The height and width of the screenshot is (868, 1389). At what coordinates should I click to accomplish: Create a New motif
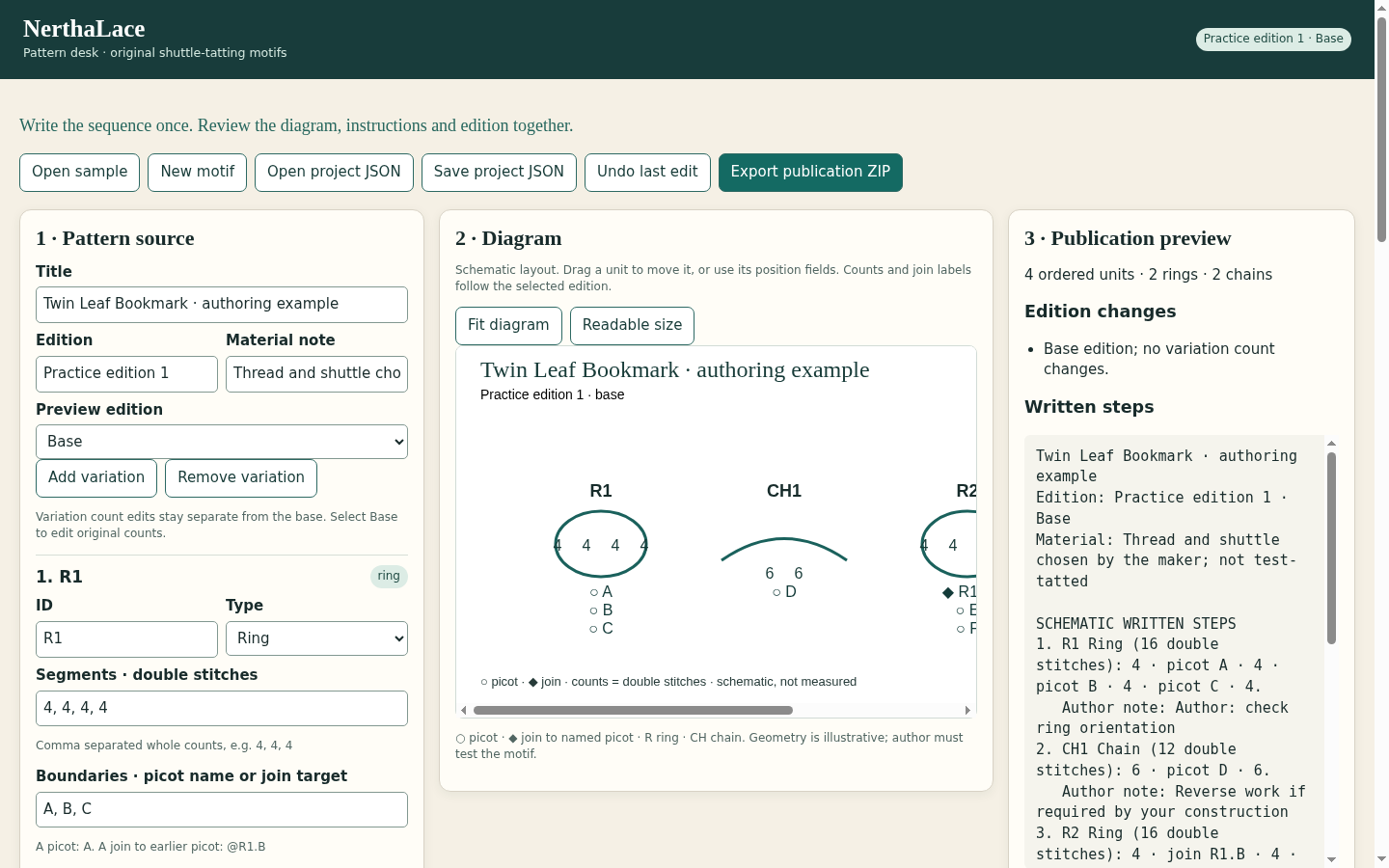[x=197, y=173]
